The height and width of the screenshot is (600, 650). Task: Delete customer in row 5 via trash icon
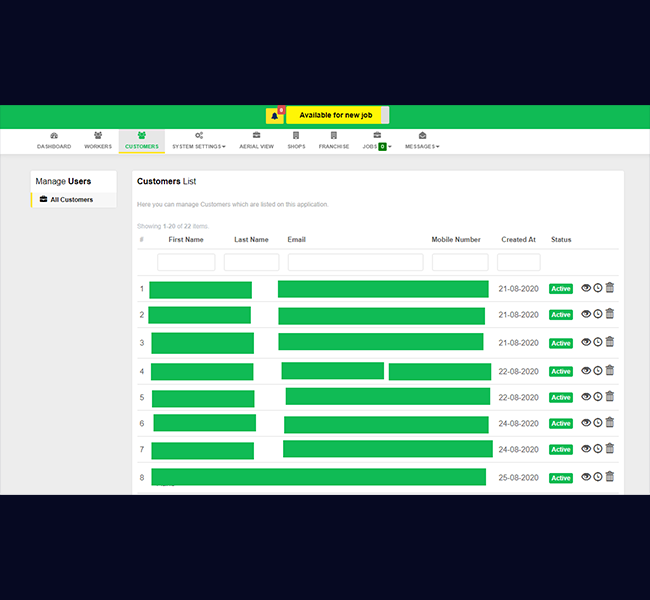point(610,397)
